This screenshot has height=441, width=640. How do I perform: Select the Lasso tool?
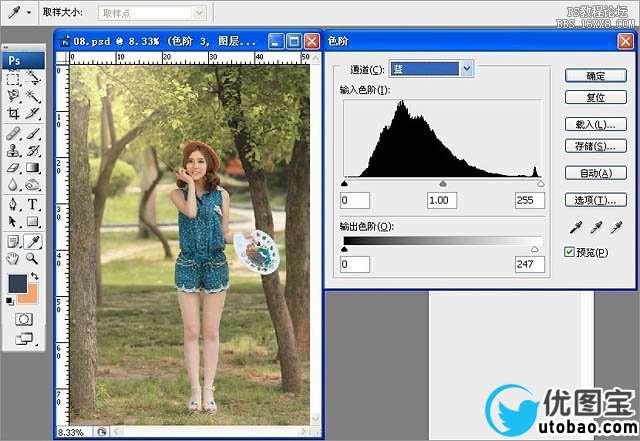[x=13, y=95]
